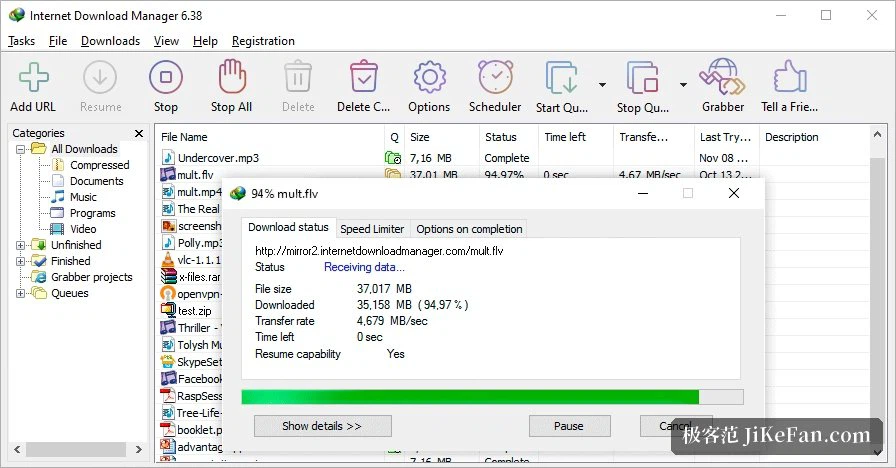Image resolution: width=896 pixels, height=468 pixels.
Task: Click the mult.flv file icon in list
Action: tap(167, 174)
